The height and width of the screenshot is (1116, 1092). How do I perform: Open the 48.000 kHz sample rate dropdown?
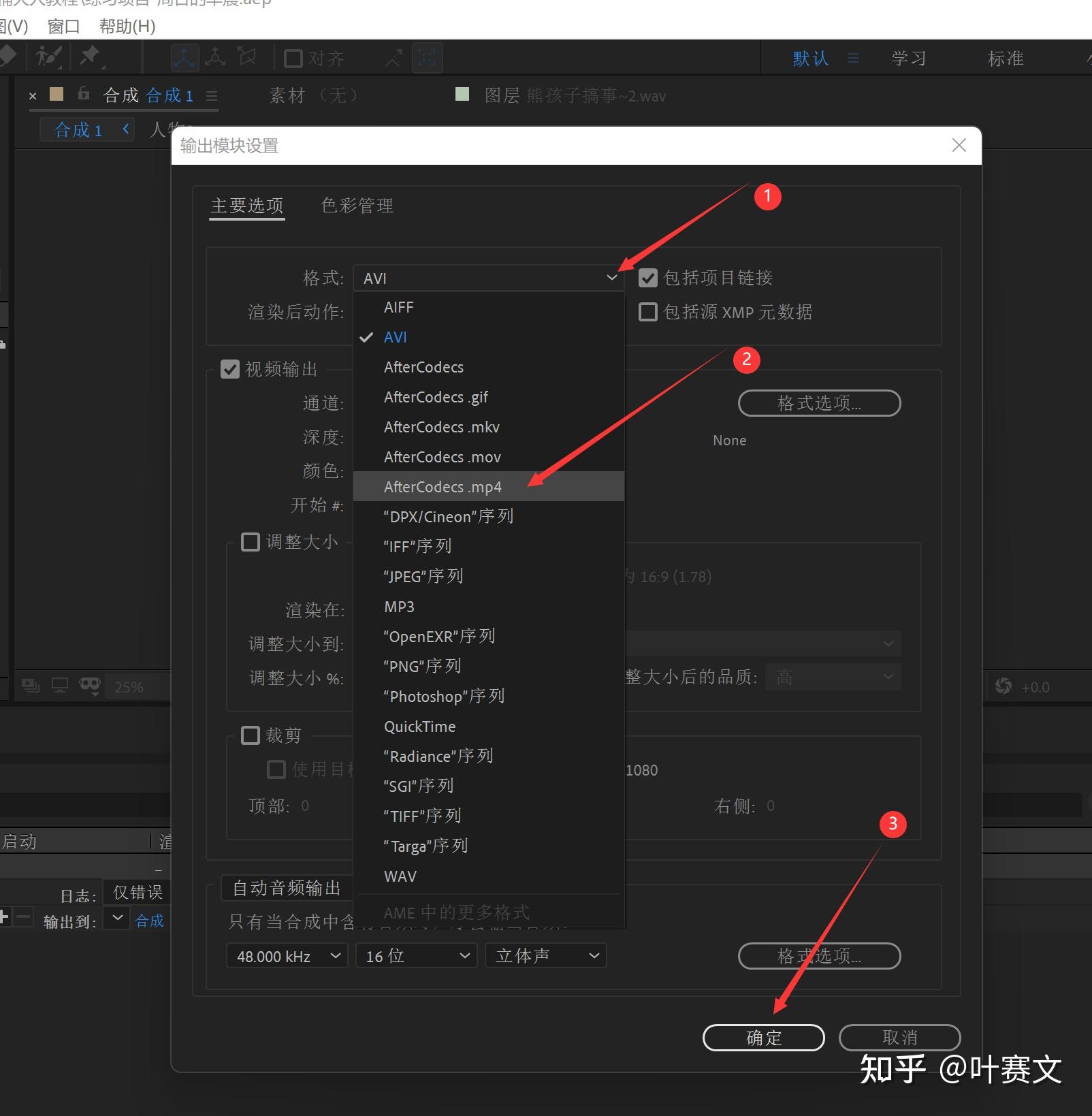click(286, 956)
